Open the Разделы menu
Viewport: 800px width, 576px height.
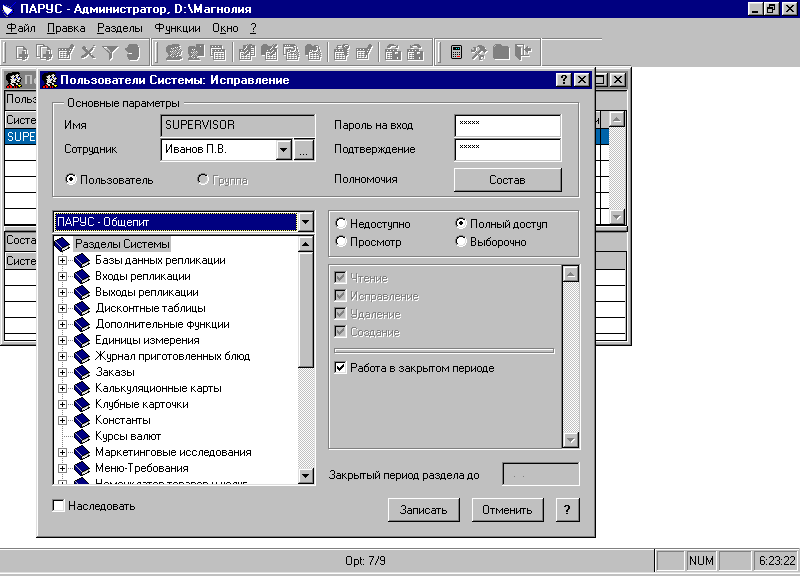(120, 29)
